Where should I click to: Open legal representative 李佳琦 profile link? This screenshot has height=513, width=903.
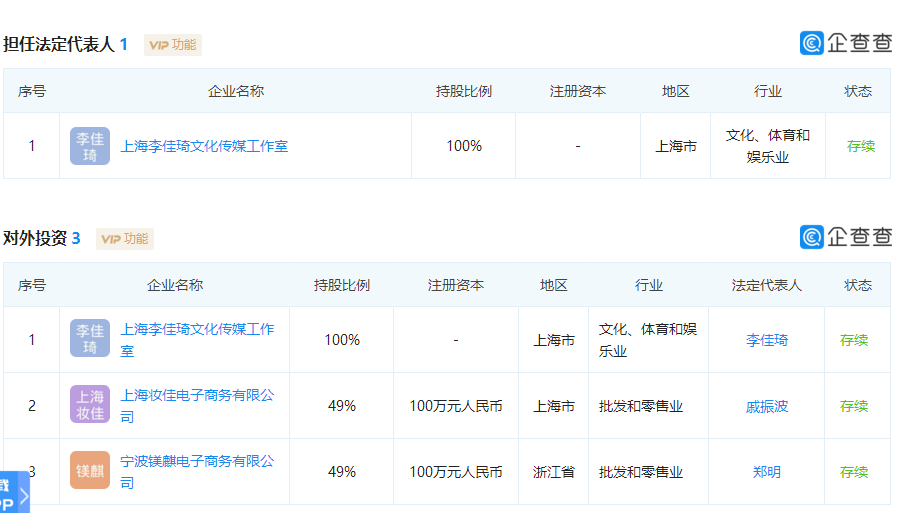(767, 340)
